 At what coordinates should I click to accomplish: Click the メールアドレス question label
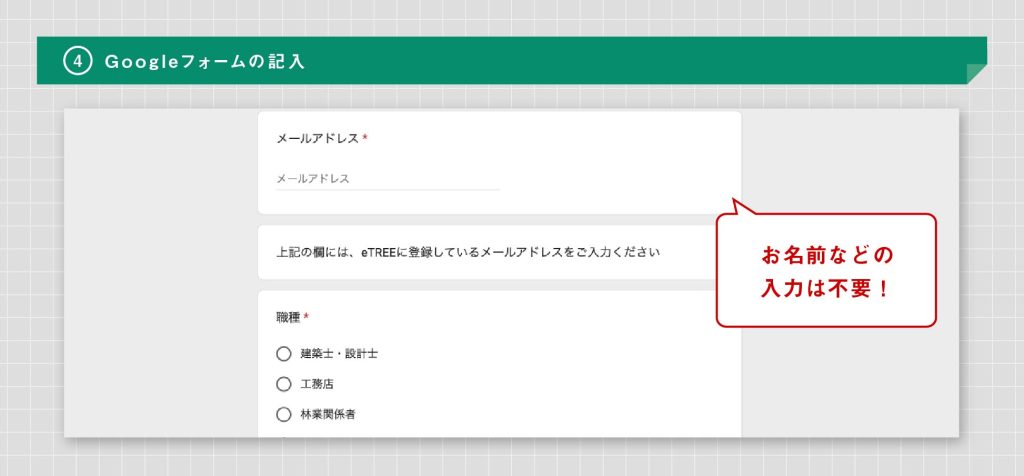pos(317,139)
